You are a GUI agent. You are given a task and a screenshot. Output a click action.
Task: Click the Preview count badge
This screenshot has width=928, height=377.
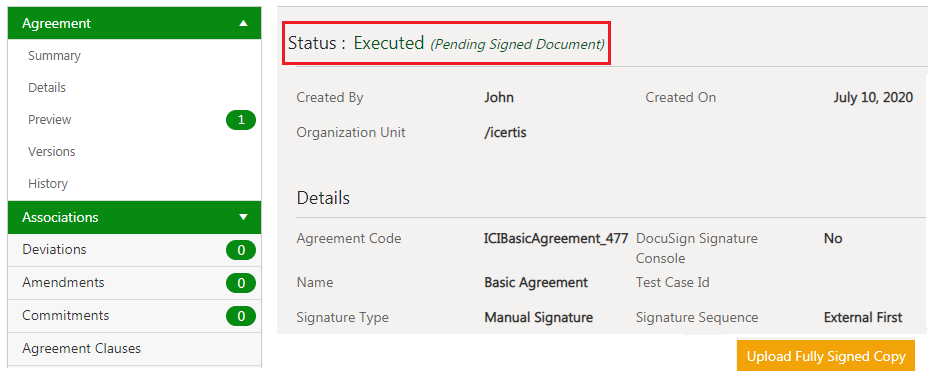(241, 120)
